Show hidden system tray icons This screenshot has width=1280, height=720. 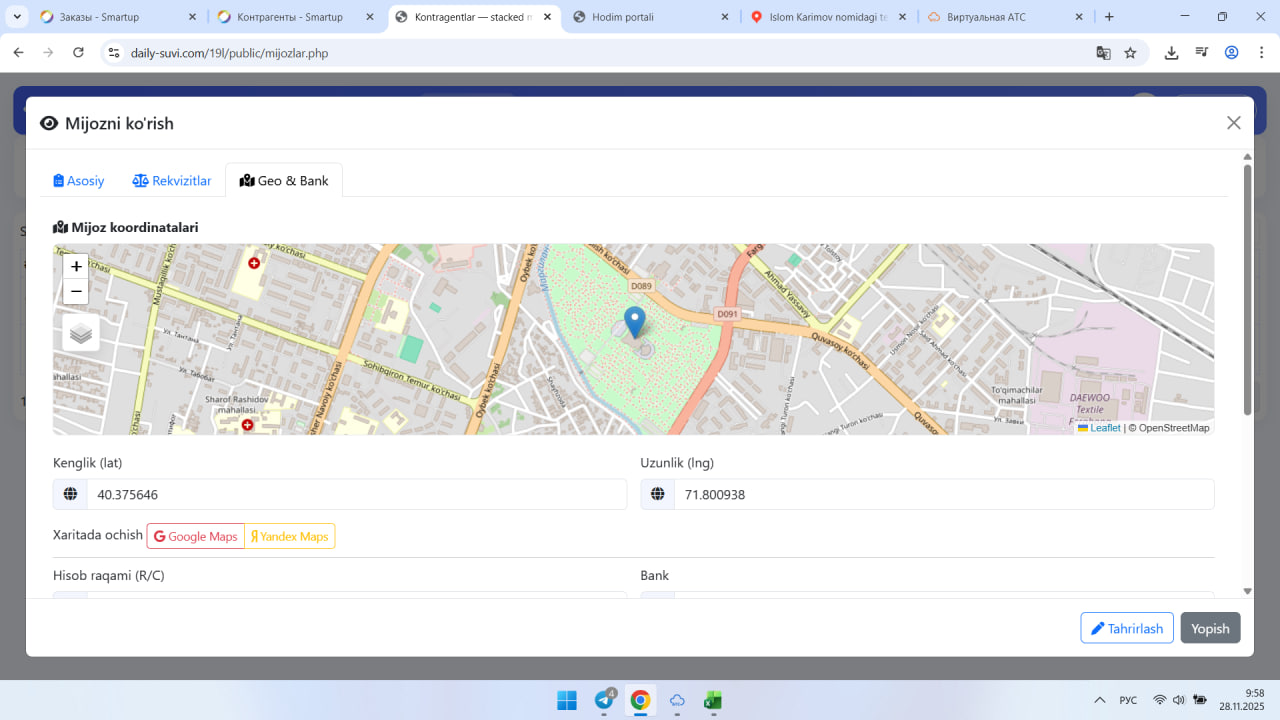pos(1099,700)
